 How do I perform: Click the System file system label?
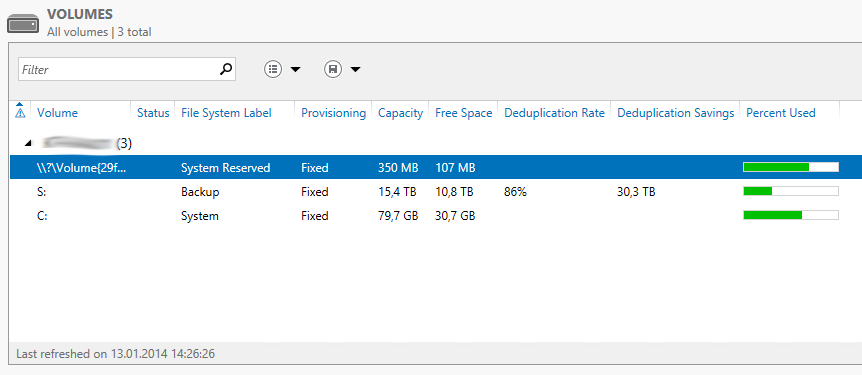200,216
